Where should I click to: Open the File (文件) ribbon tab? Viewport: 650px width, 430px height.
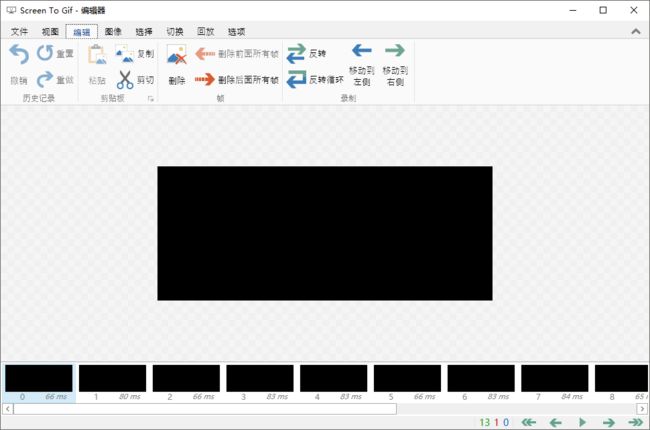click(19, 32)
